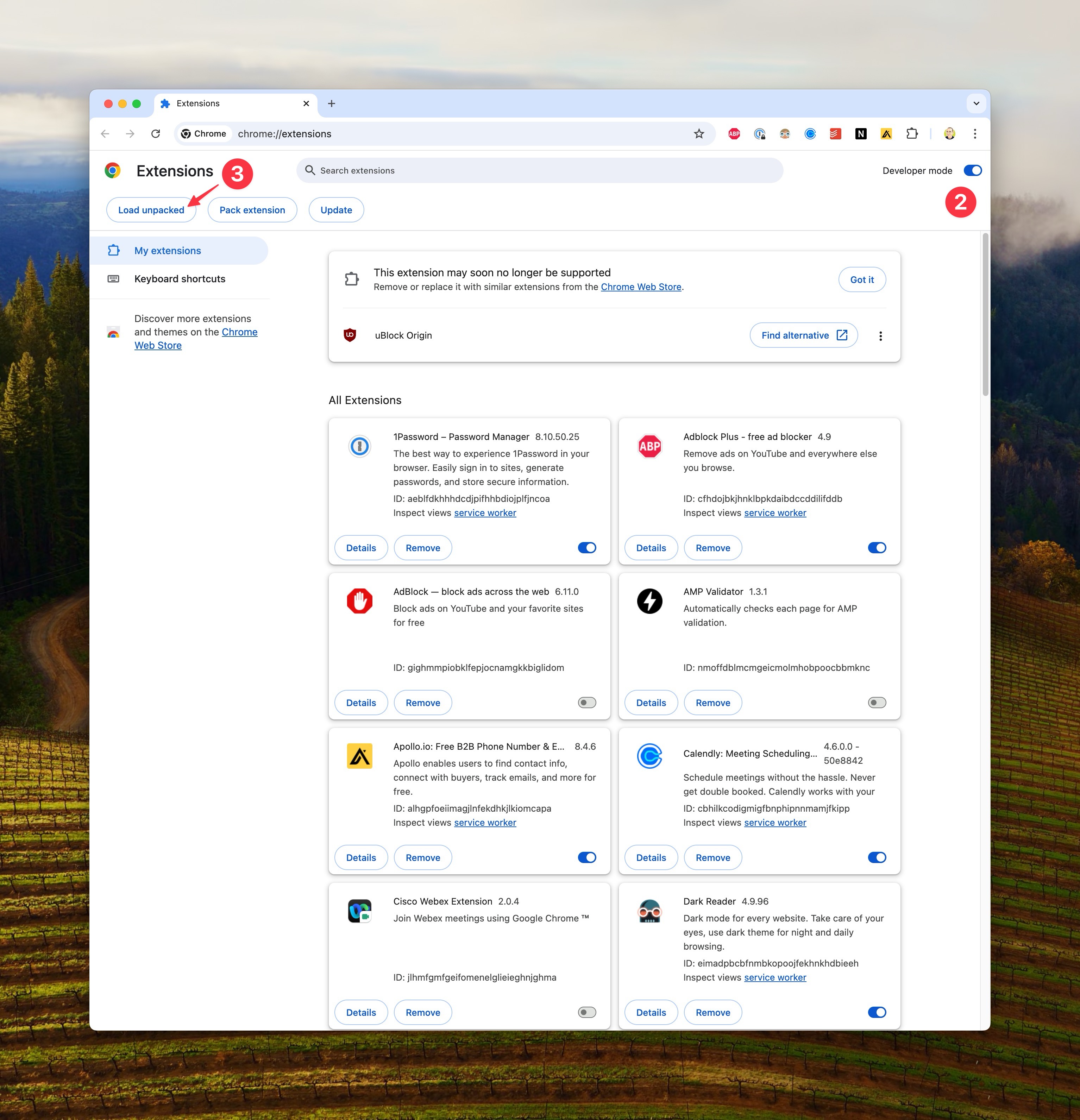The width and height of the screenshot is (1080, 1120).
Task: Open the uBlock Origin more options menu
Action: [x=880, y=336]
